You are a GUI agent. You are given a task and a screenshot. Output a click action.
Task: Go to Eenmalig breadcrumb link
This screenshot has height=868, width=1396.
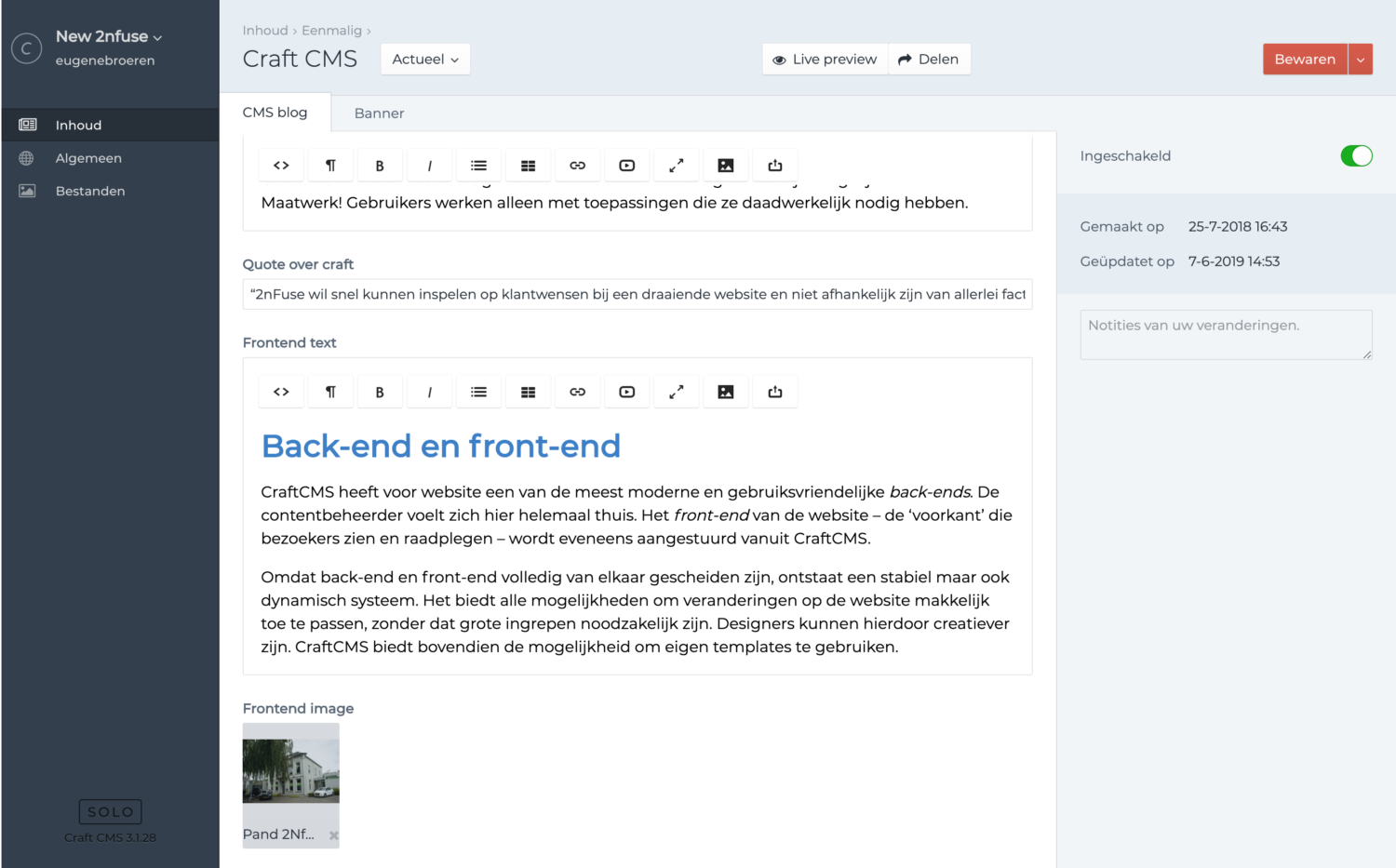(331, 31)
